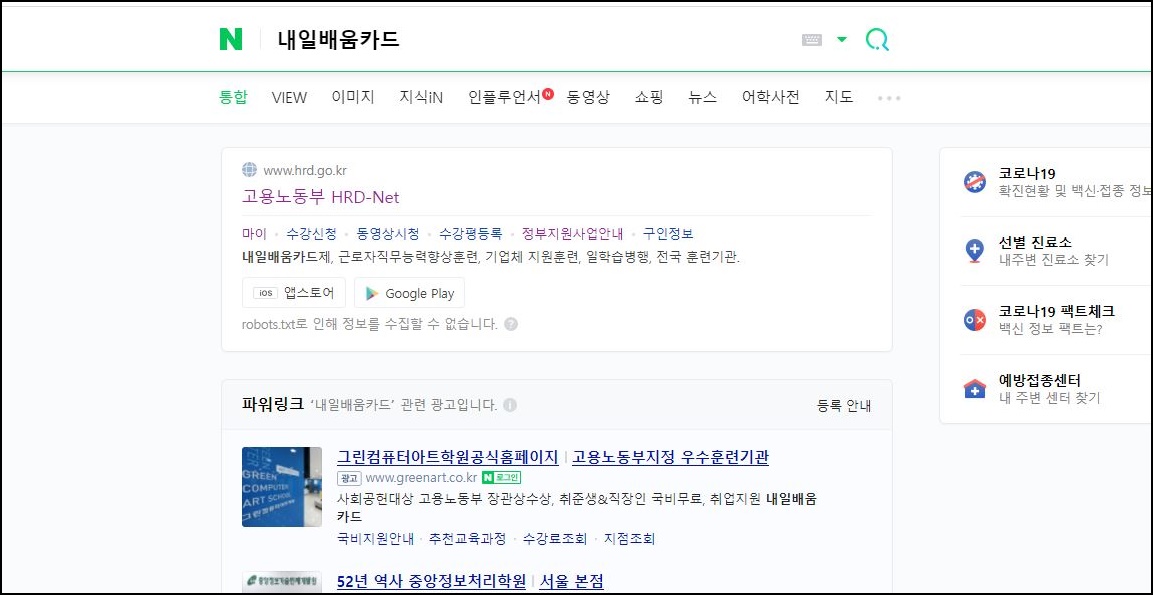The image size is (1153, 595).
Task: Switch to the VIEW tab
Action: [x=289, y=97]
